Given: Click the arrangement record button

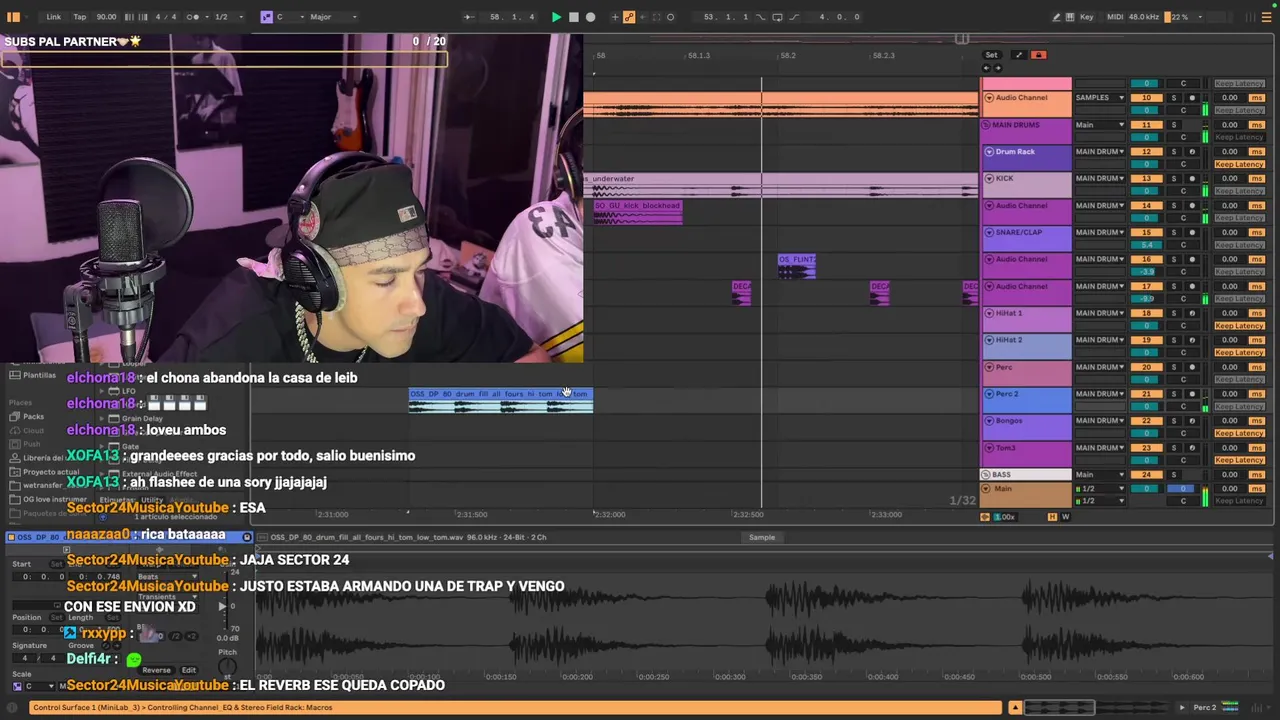Looking at the screenshot, I should click(x=590, y=17).
